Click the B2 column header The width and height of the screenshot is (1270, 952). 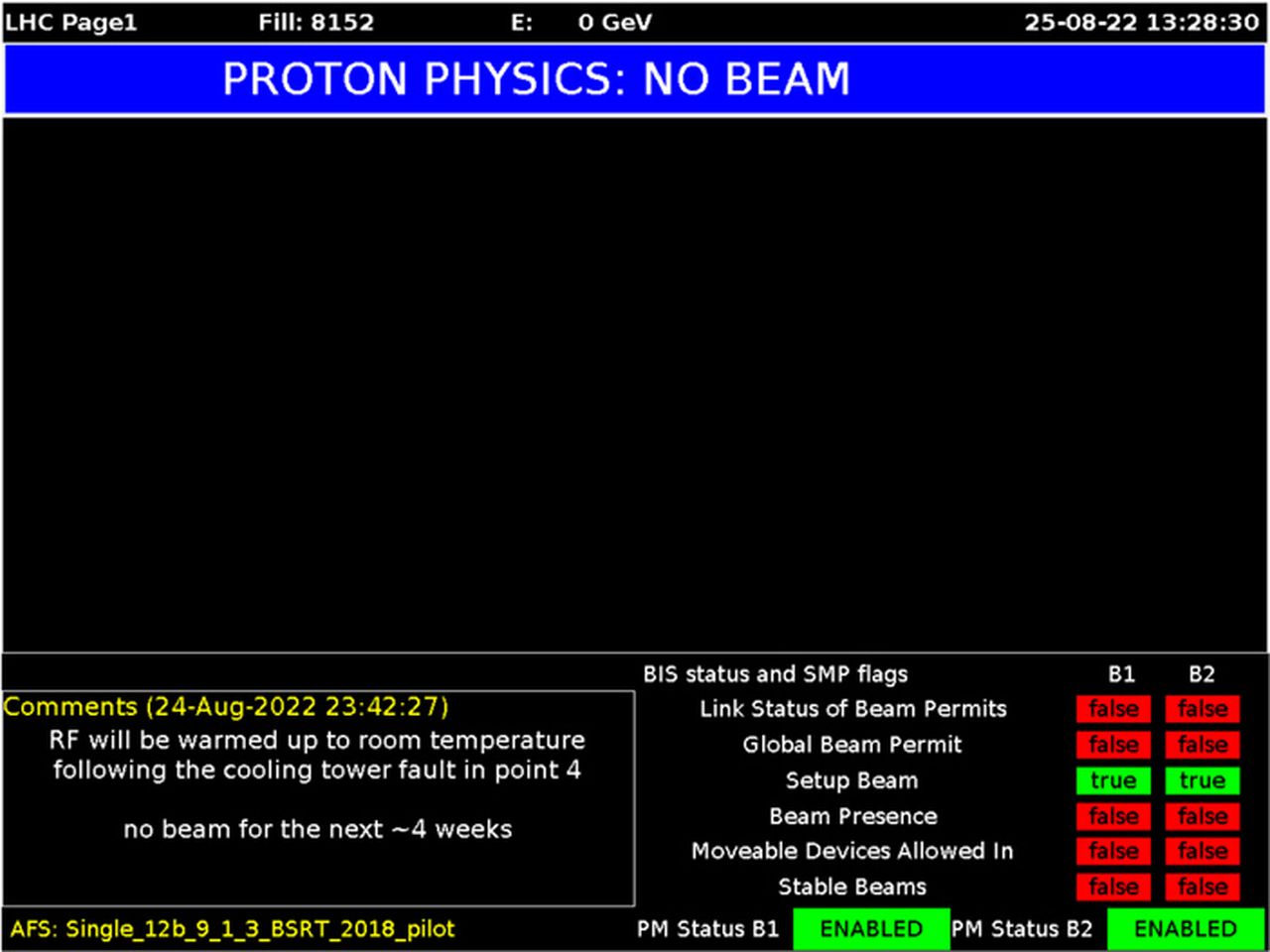point(1202,674)
